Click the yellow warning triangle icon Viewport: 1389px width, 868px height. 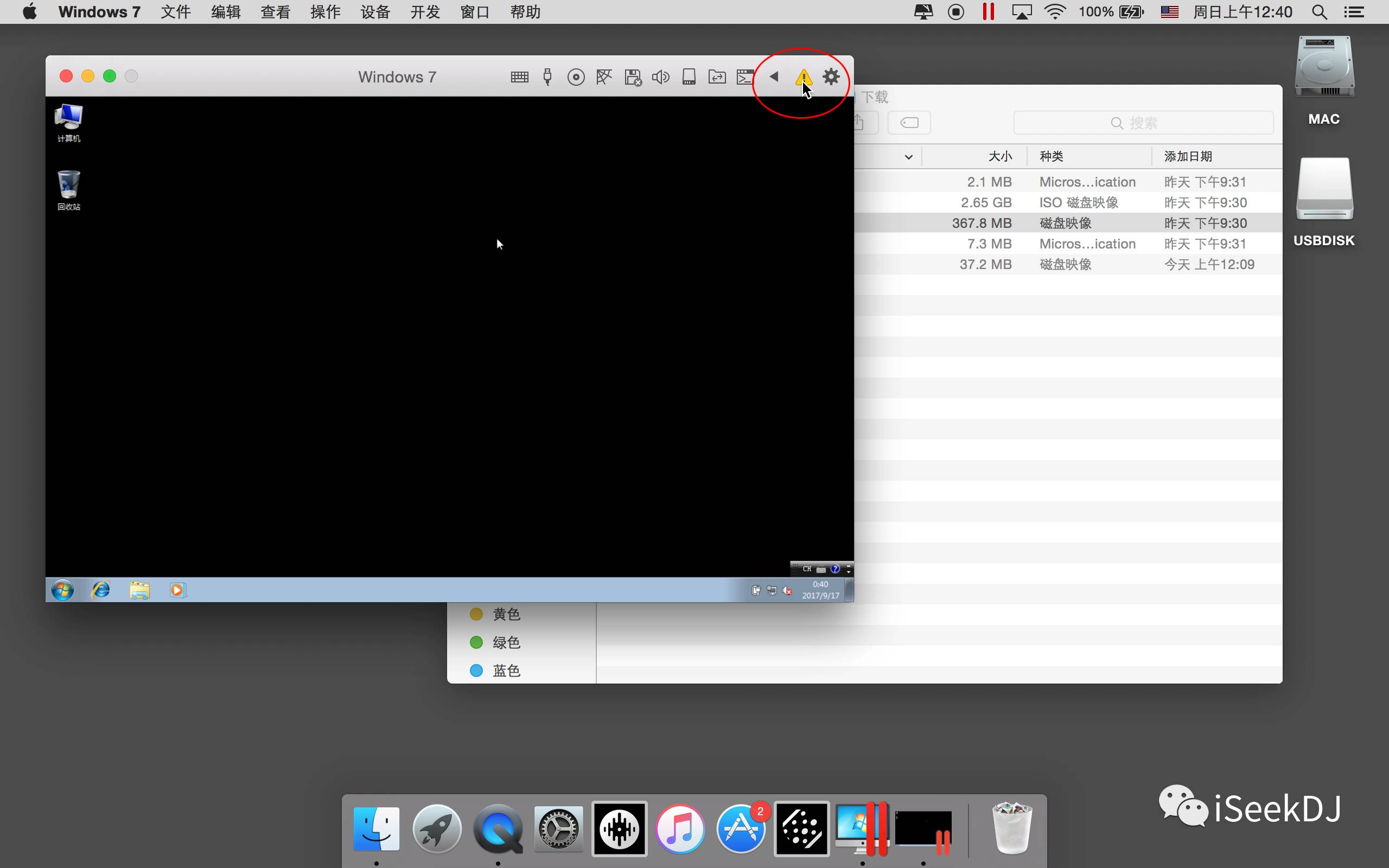(803, 77)
